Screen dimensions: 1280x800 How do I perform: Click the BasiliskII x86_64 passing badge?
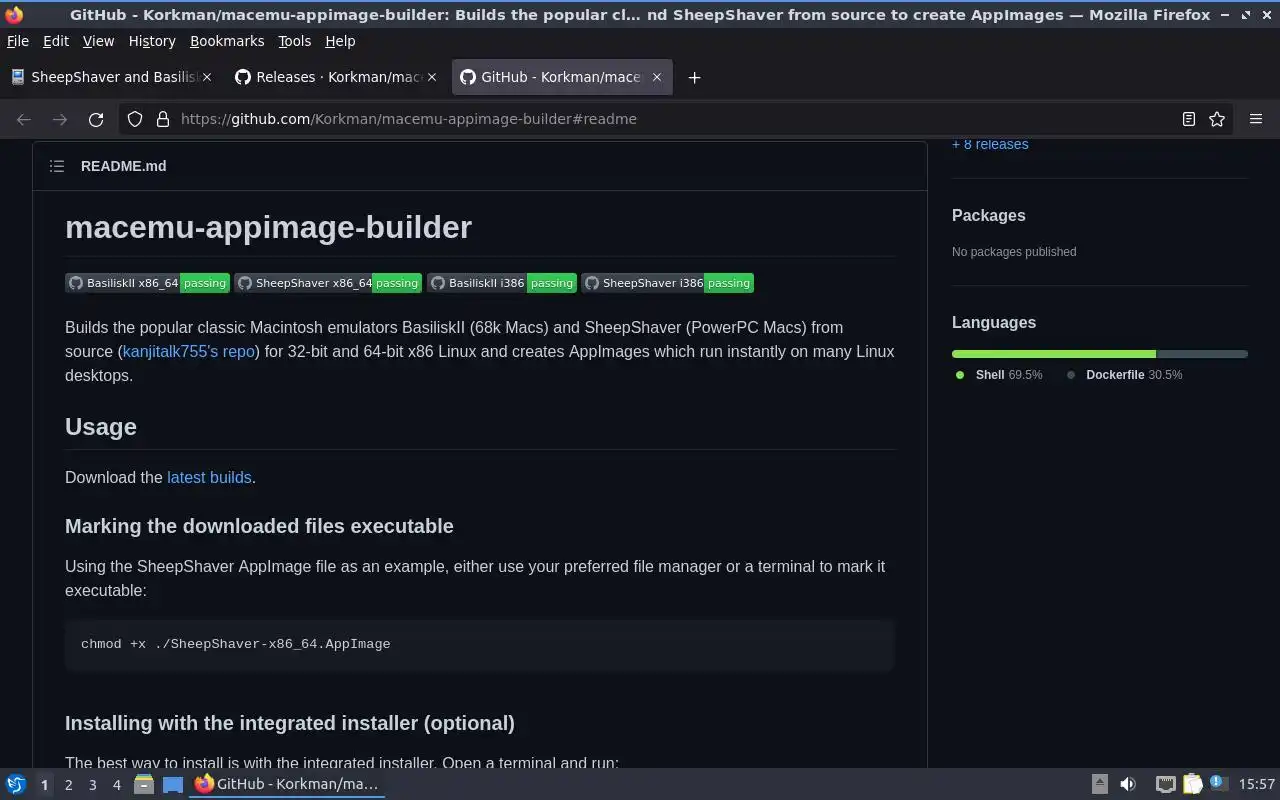click(x=148, y=283)
